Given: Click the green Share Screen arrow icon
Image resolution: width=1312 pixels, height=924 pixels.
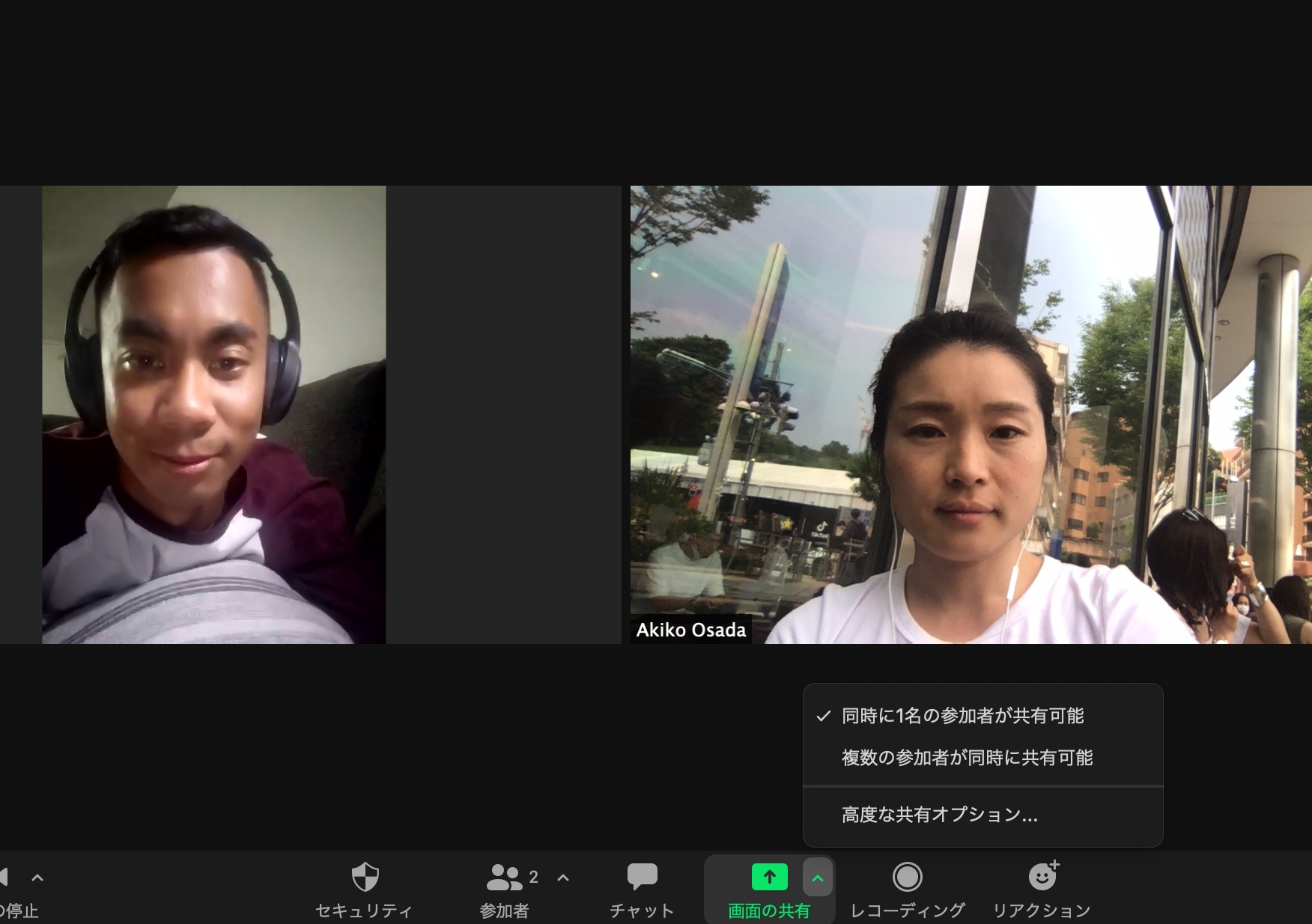Looking at the screenshot, I should pyautogui.click(x=770, y=877).
